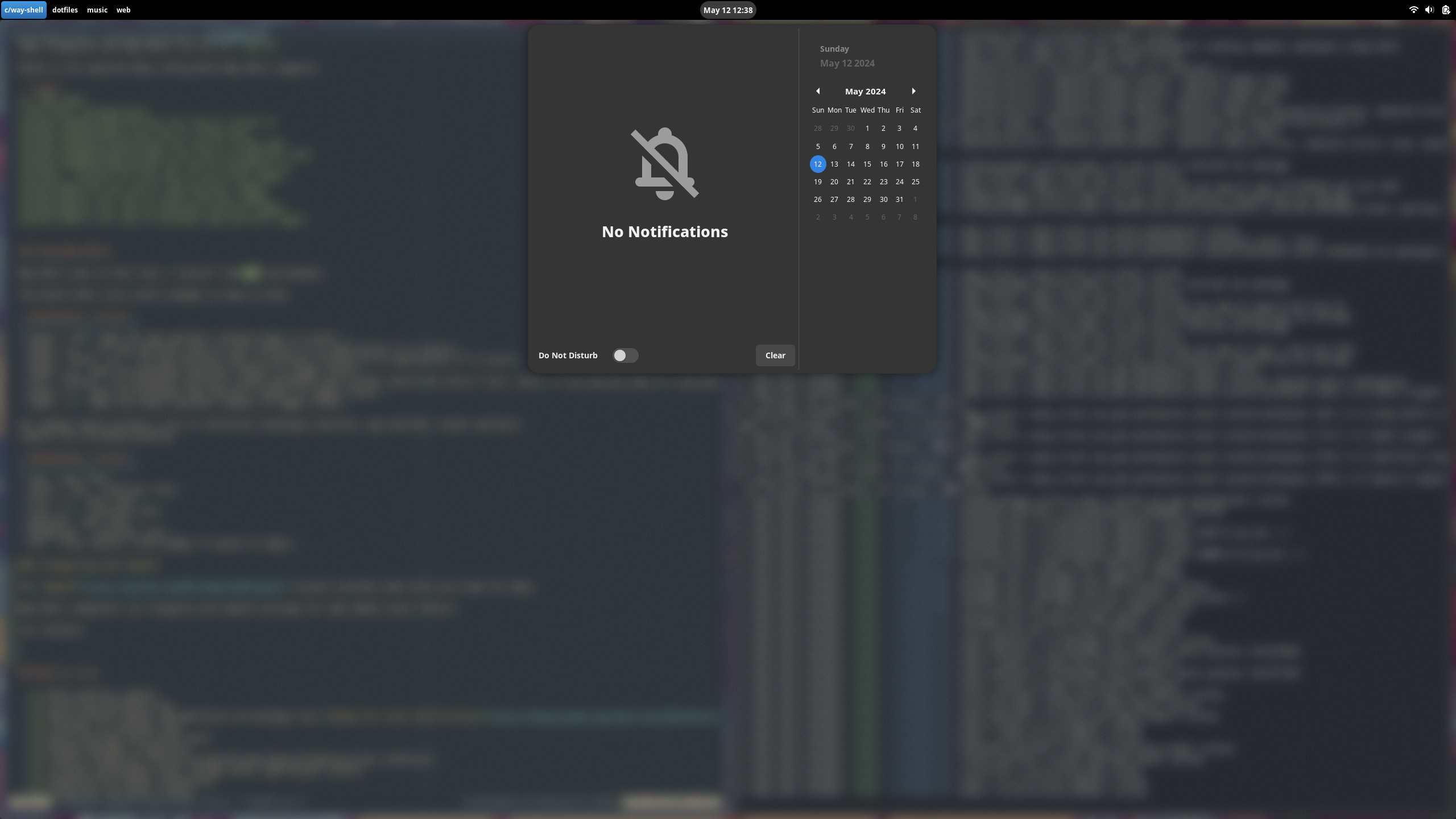The height and width of the screenshot is (819, 1456).
Task: Toggle the Do Not Disturb switch
Action: tap(625, 355)
